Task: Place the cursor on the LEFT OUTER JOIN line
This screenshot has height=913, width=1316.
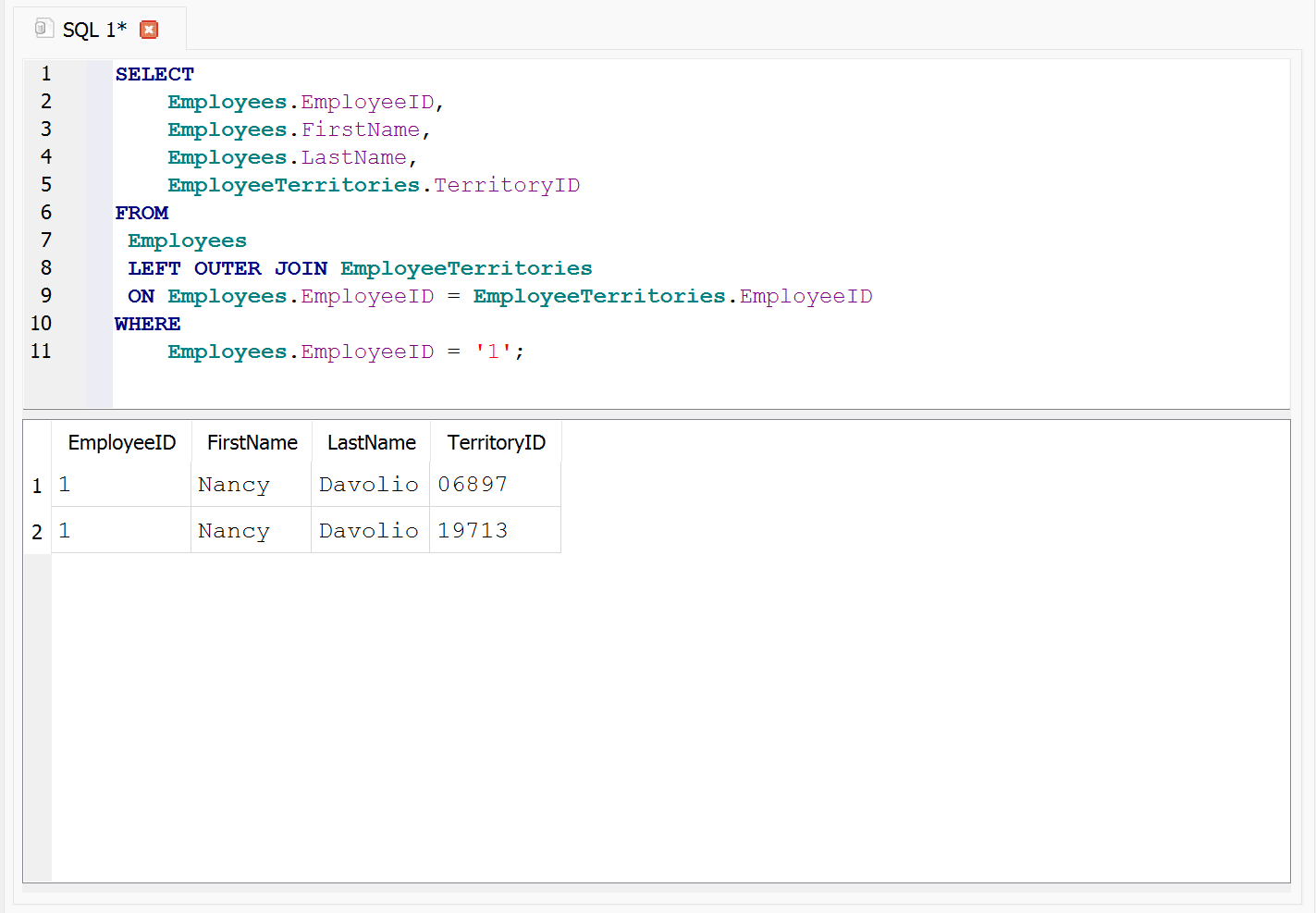Action: tap(360, 268)
